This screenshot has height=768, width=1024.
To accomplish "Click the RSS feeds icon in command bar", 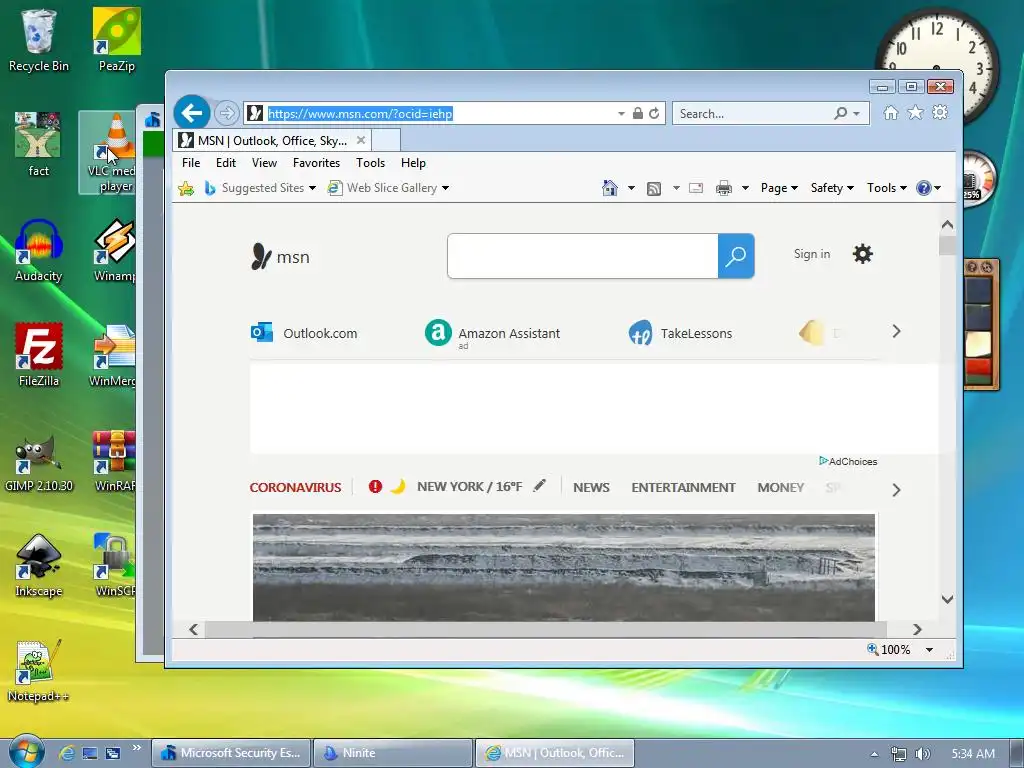I will tap(654, 188).
